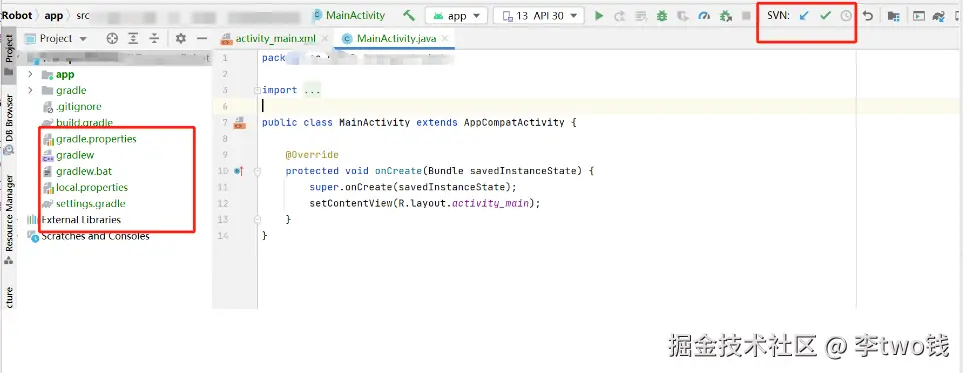
Task: Select the gradle folder in tree
Action: [x=71, y=90]
